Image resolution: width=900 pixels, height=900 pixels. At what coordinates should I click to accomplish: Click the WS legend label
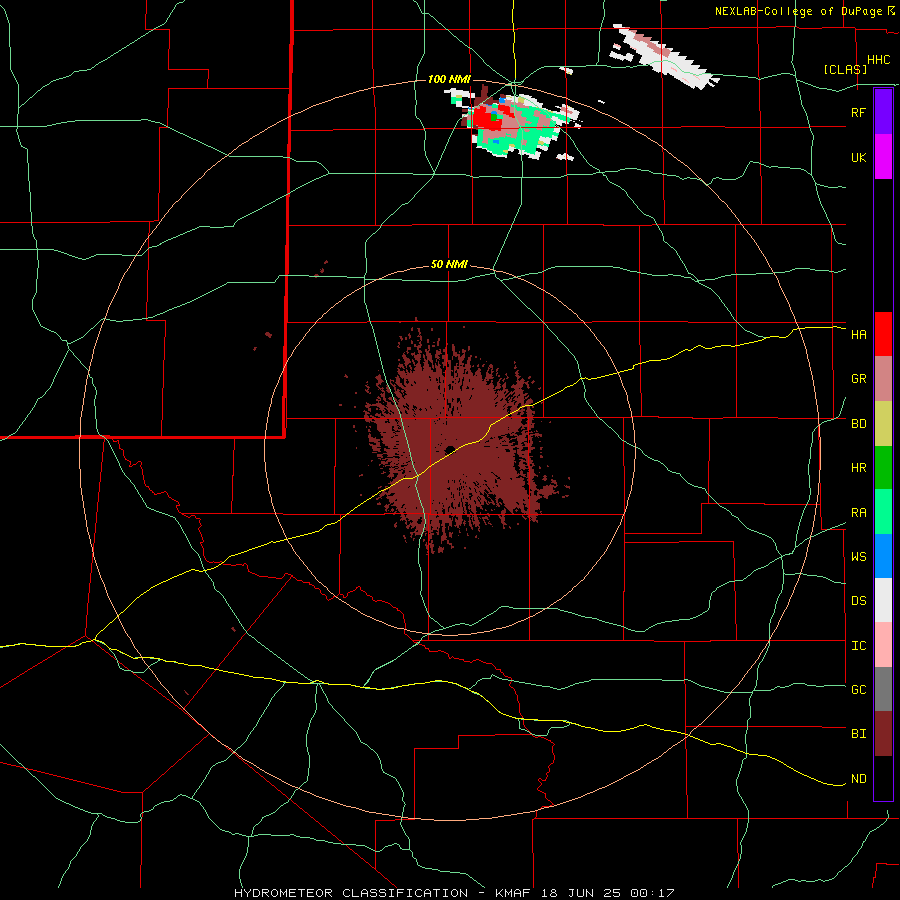point(858,557)
